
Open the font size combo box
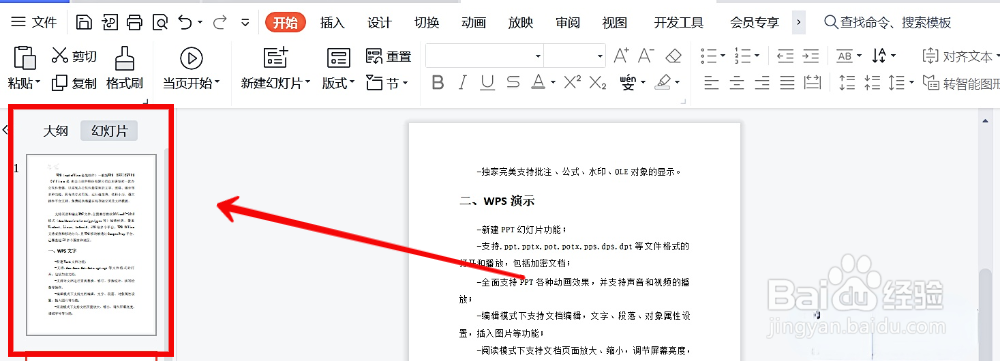tap(574, 56)
